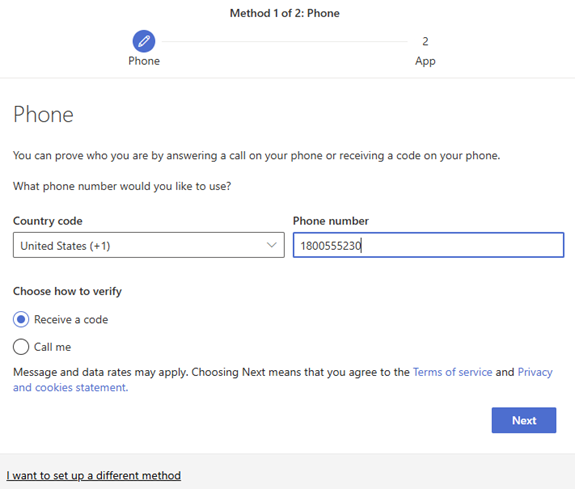Click the Next button
The width and height of the screenshot is (575, 489).
(524, 420)
